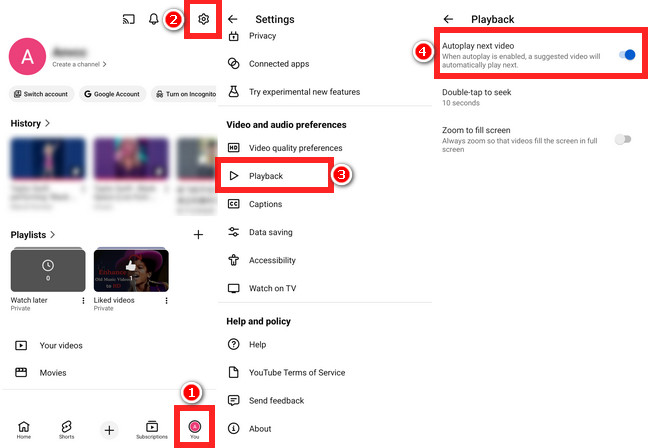Open Liked videos playlist thumbnail
The height and width of the screenshot is (448, 650).
(x=131, y=270)
